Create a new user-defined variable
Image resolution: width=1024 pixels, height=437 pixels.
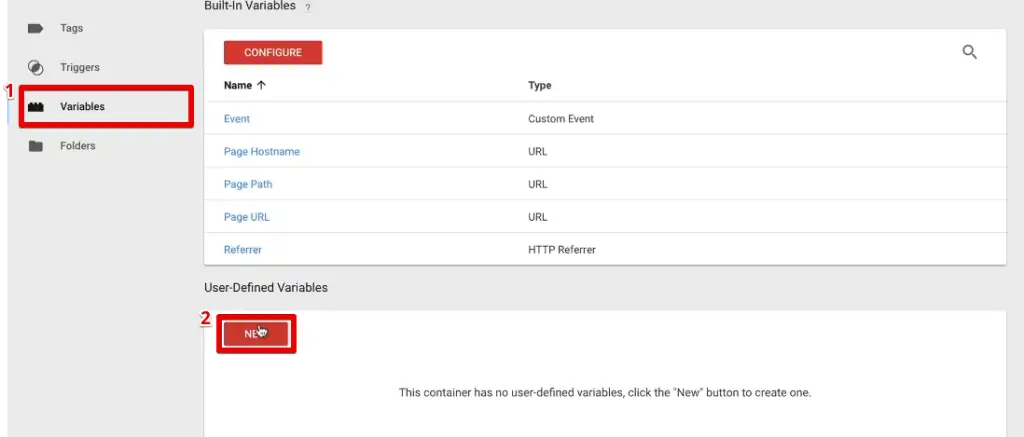click(256, 334)
